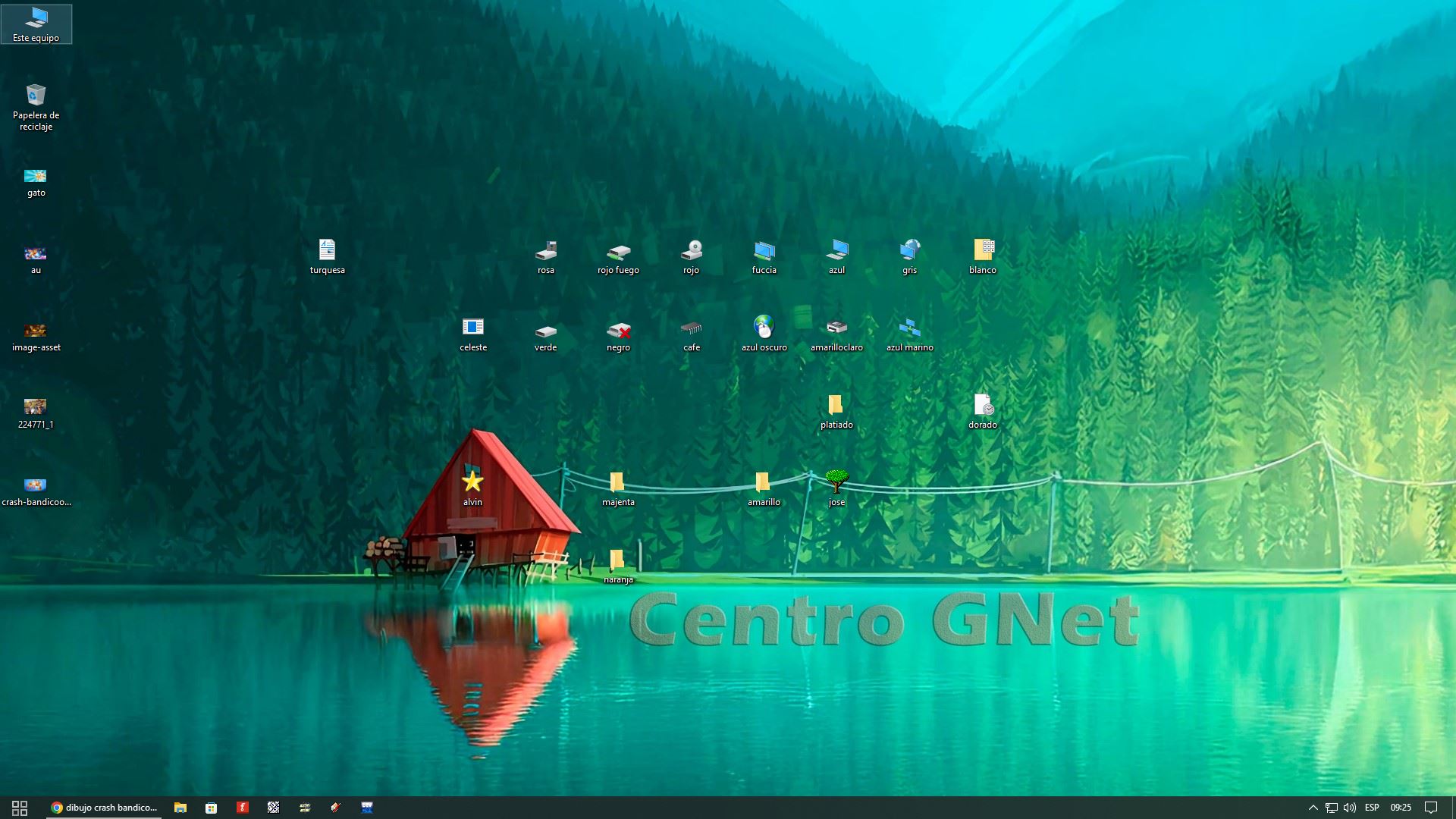Show hidden system tray icons
This screenshot has width=1456, height=819.
1313,808
